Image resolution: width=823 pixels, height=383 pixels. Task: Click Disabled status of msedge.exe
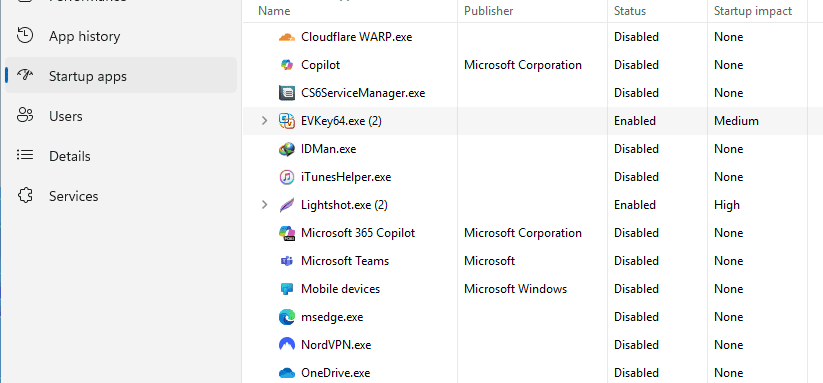(x=636, y=317)
